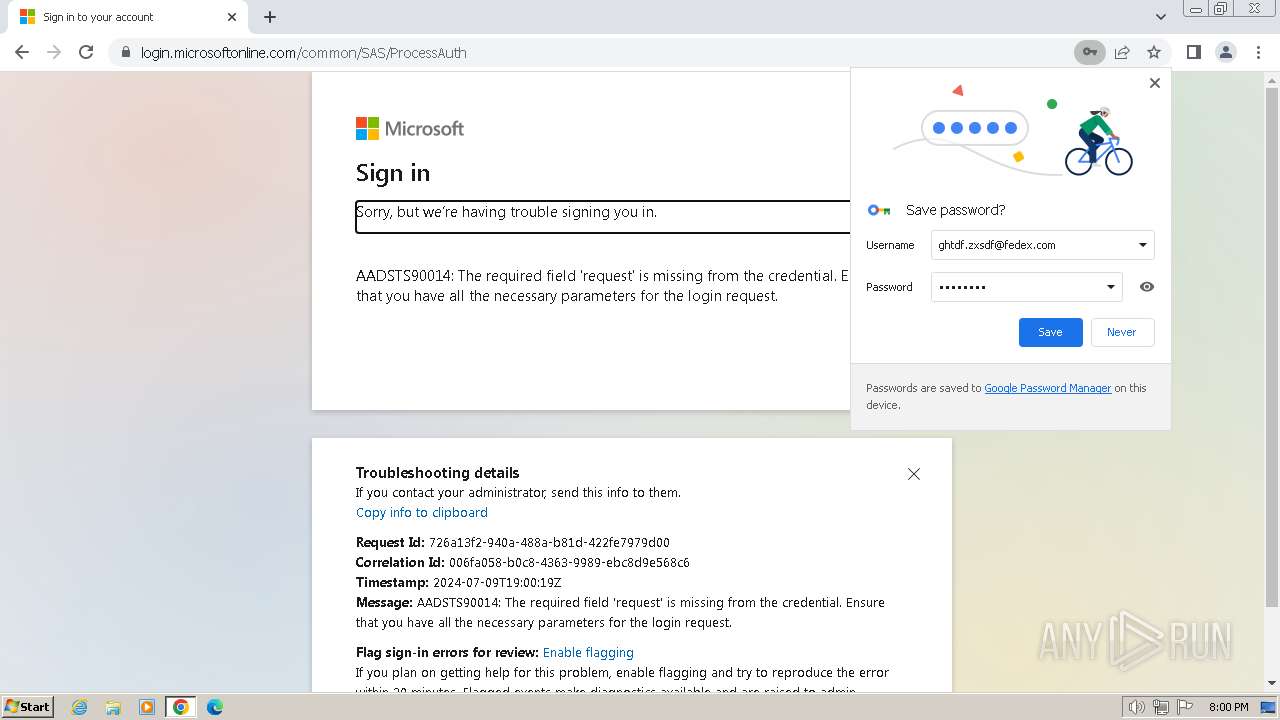Image resolution: width=1280 pixels, height=720 pixels.
Task: Show the saved password with eye icon
Action: 1147,287
